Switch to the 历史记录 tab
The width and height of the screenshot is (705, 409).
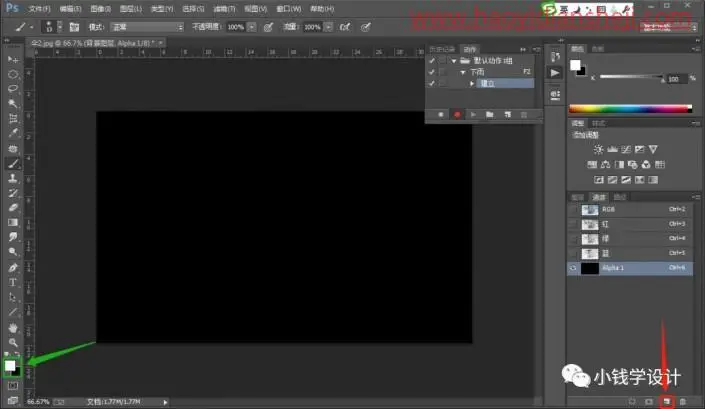coord(442,49)
